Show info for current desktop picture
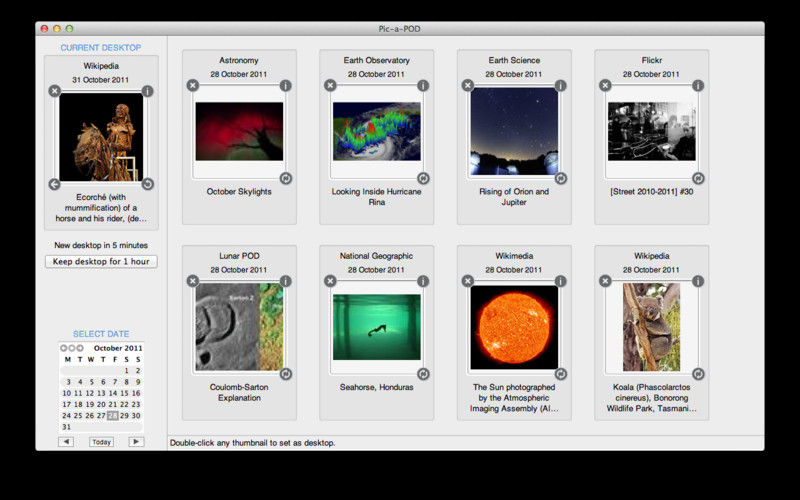Screen dimensions: 800x500 pos(147,91)
